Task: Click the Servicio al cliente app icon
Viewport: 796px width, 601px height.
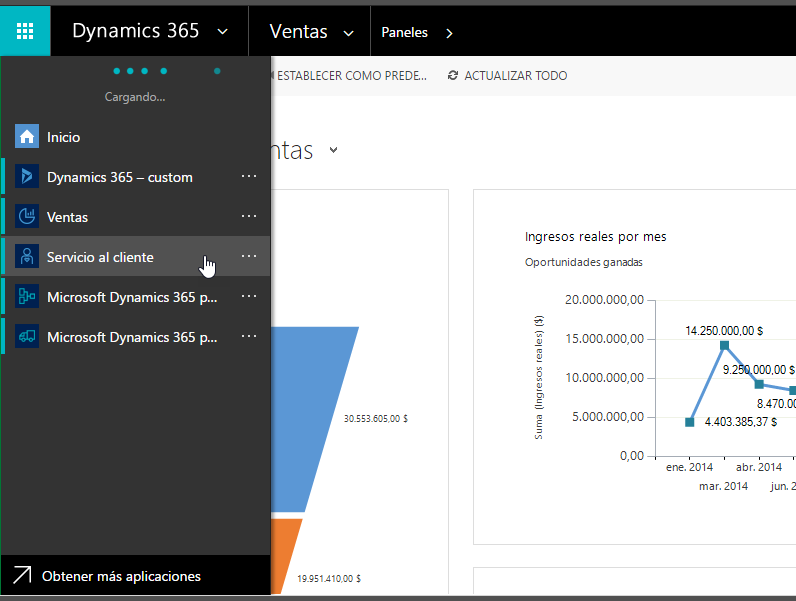Action: tap(27, 257)
